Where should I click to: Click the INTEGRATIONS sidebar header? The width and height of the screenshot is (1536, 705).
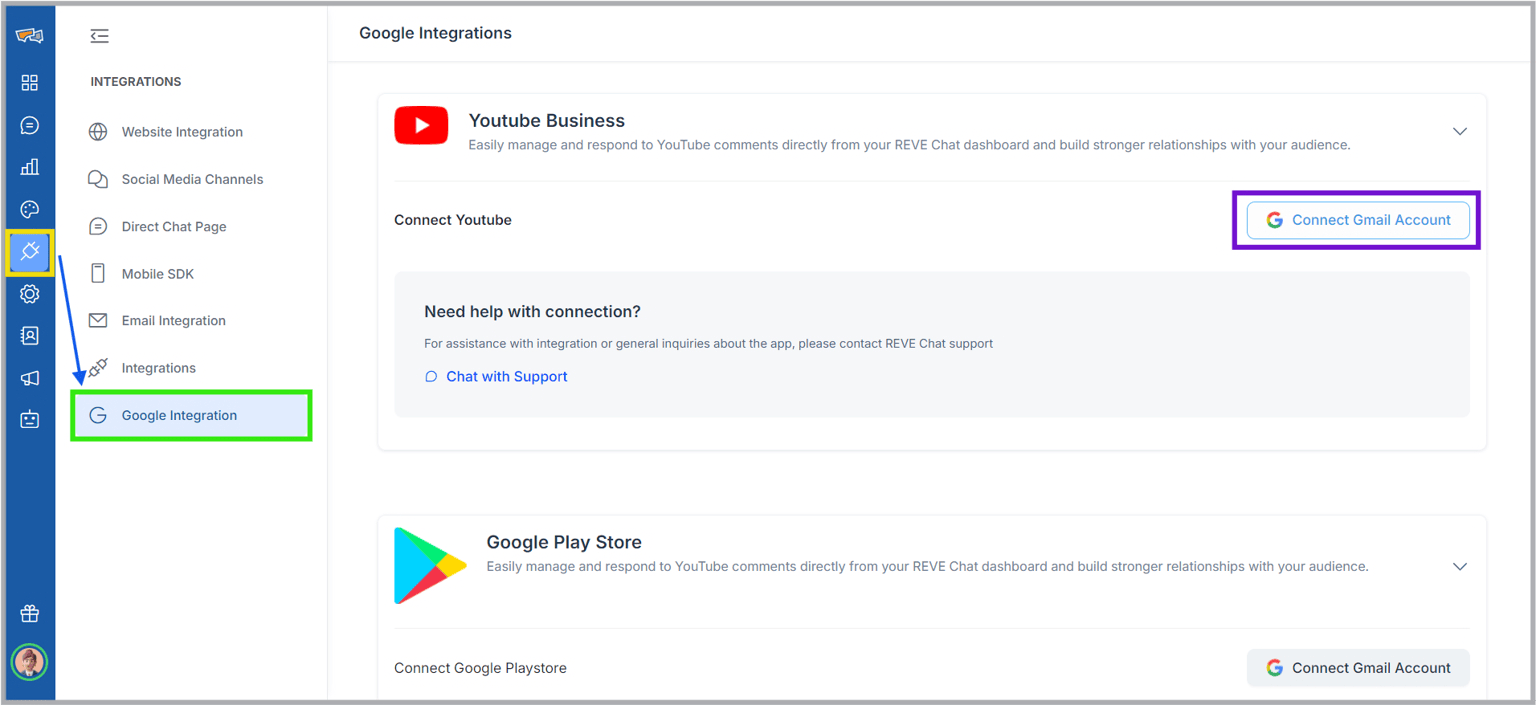136,82
